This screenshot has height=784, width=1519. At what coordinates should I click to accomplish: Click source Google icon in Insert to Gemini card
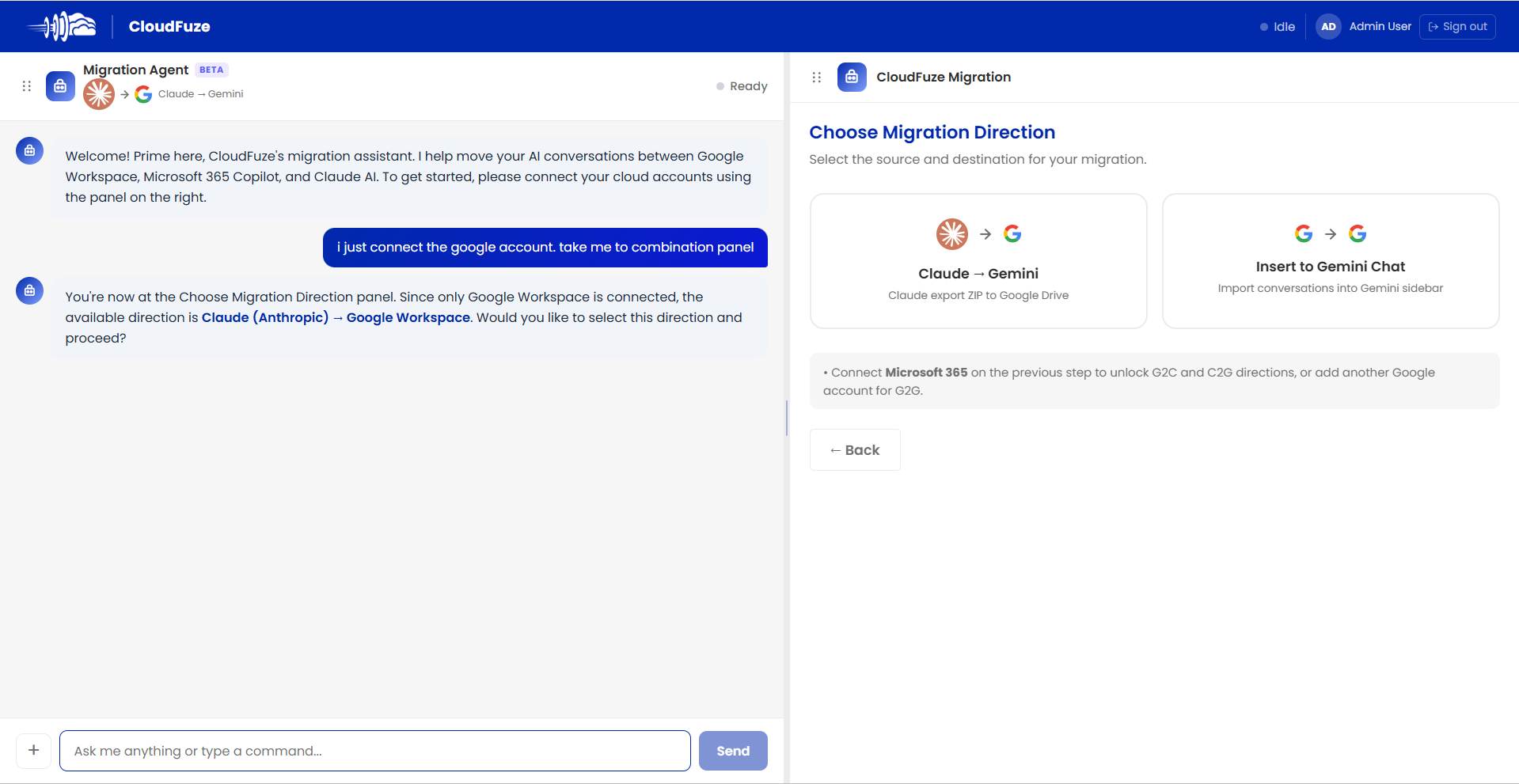tap(1304, 233)
